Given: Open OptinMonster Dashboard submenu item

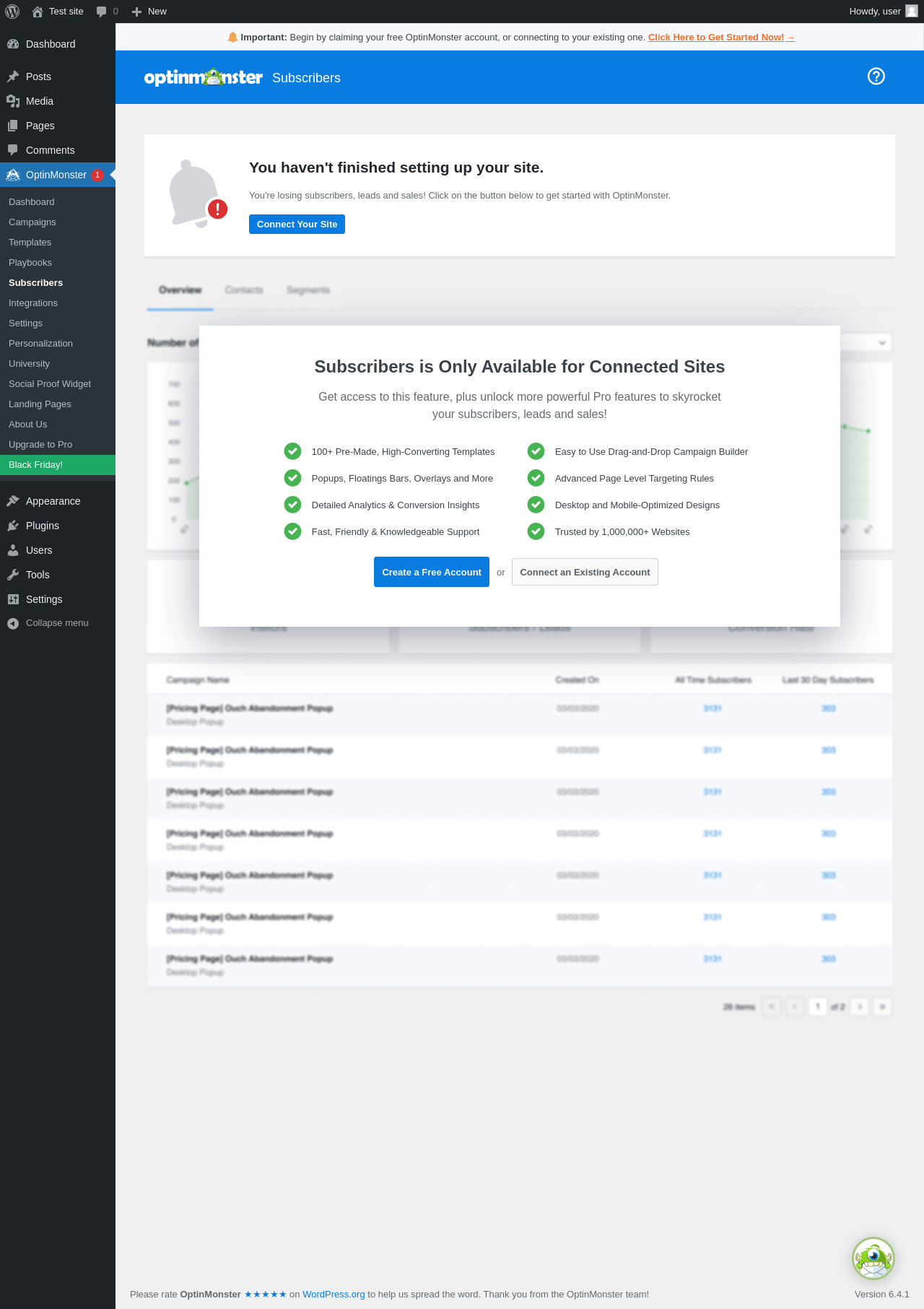Looking at the screenshot, I should point(58,202).
